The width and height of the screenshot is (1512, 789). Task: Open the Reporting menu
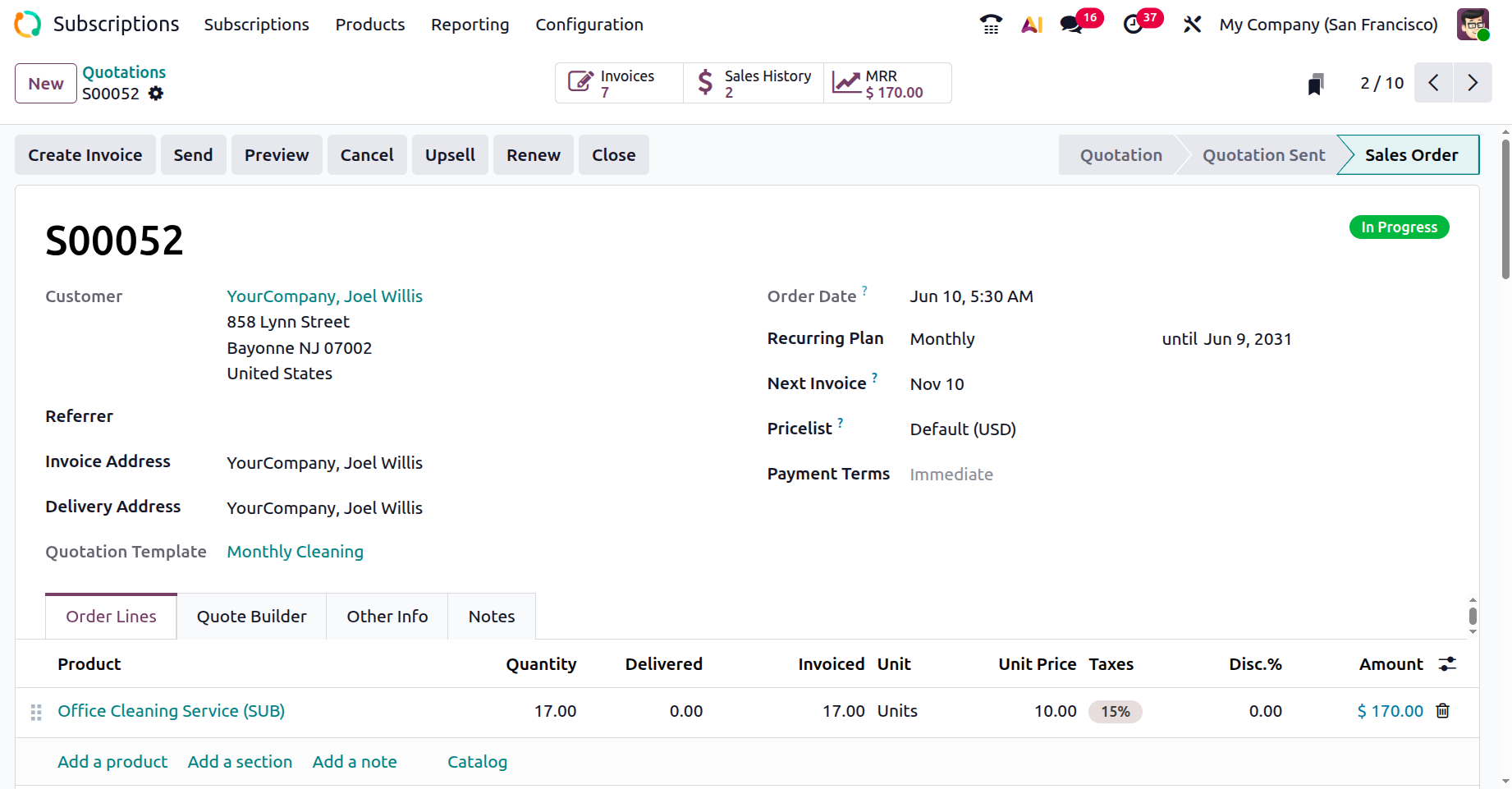point(470,25)
